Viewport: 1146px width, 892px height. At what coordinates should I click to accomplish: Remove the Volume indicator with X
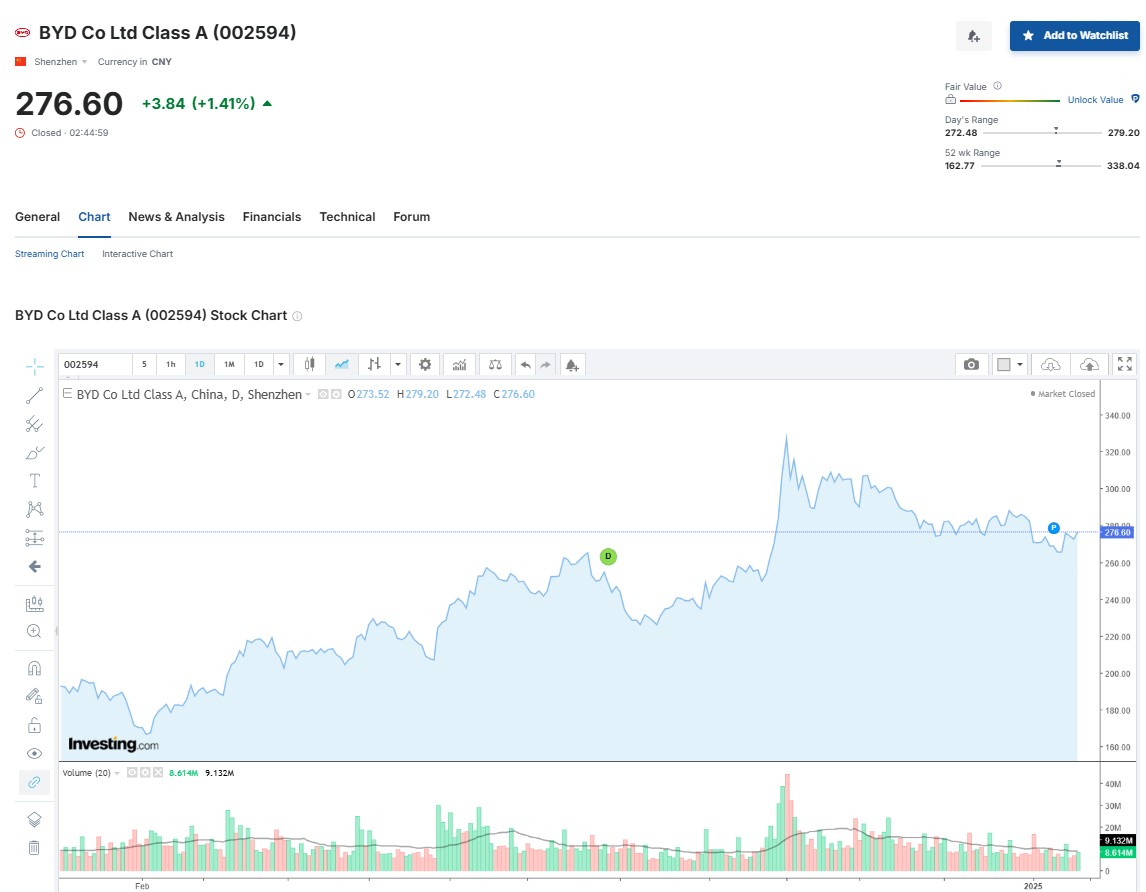(x=157, y=772)
